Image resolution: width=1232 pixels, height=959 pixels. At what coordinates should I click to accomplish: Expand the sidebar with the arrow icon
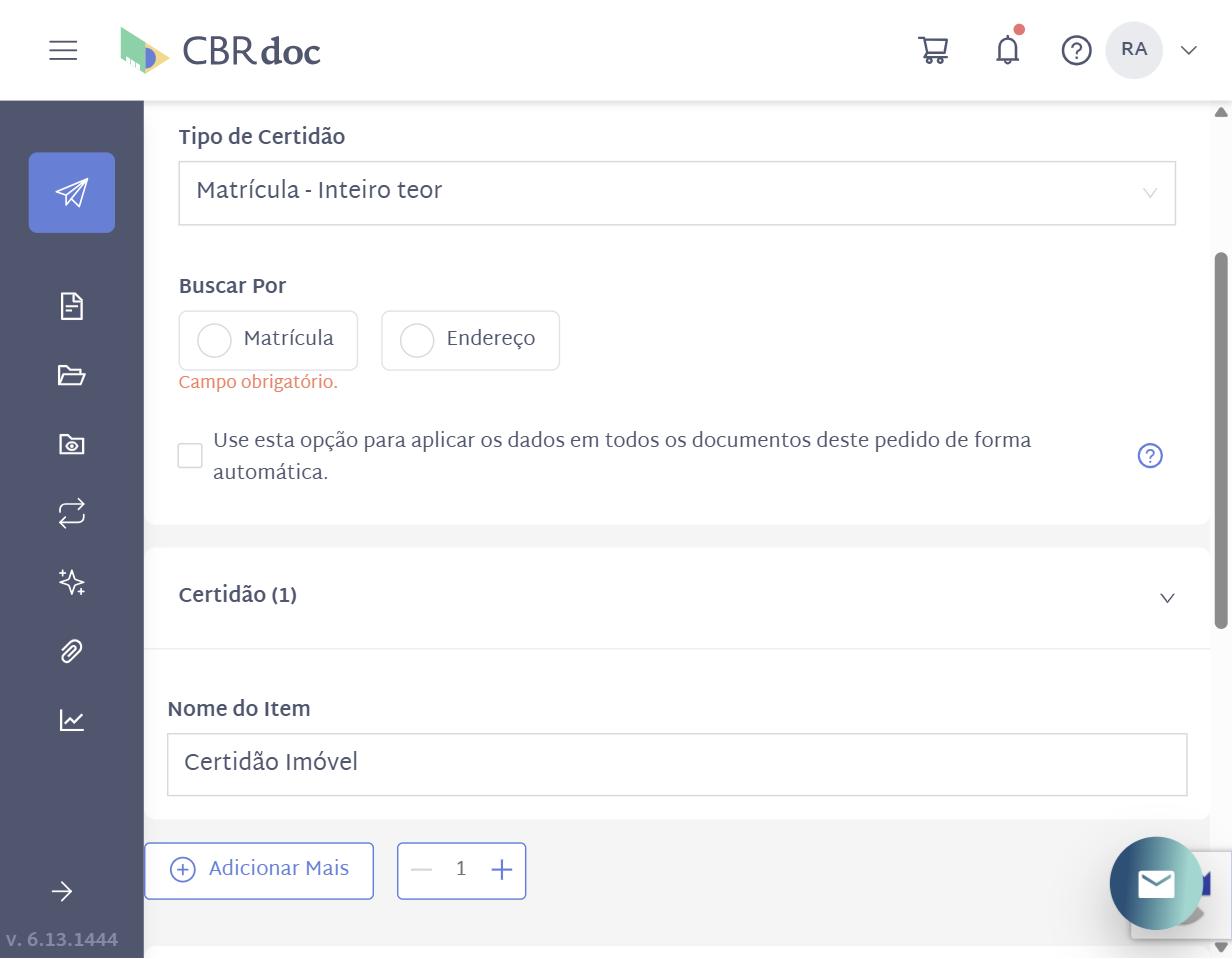click(62, 891)
